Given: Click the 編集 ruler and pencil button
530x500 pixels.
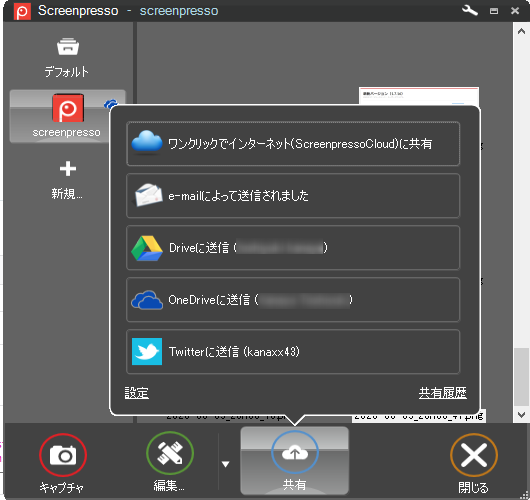Looking at the screenshot, I should coord(170,453).
